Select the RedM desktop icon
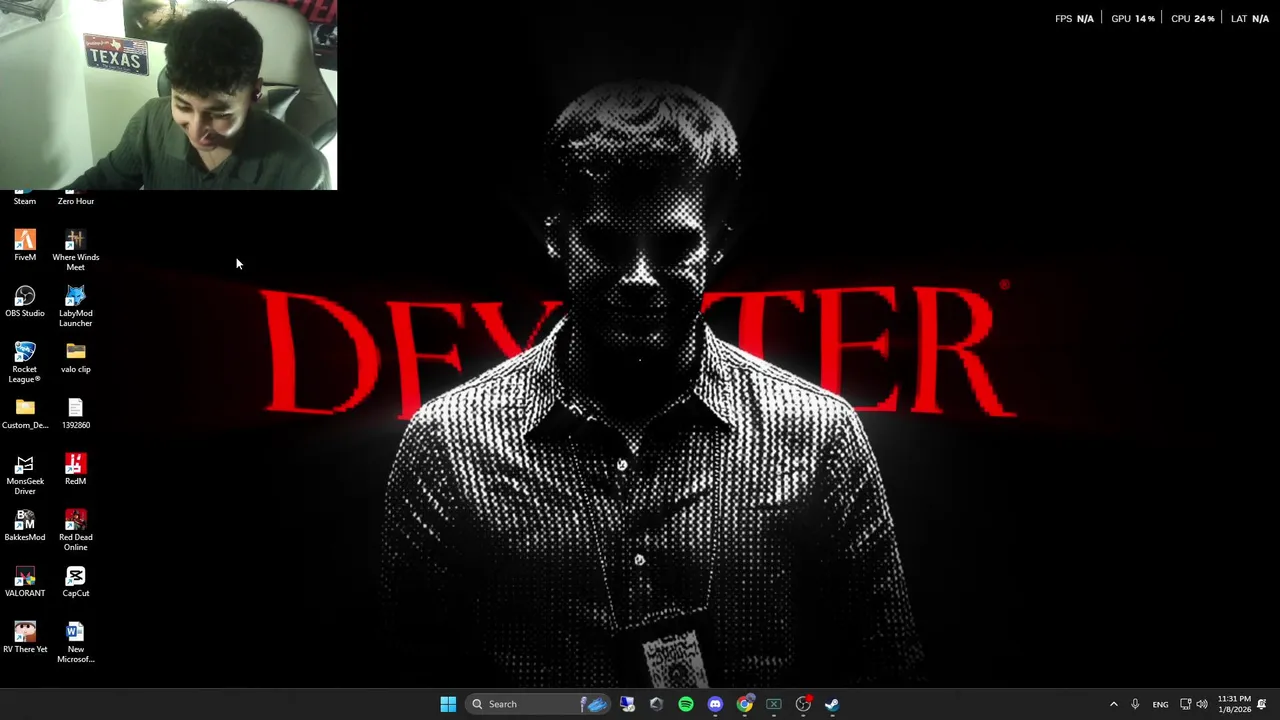This screenshot has width=1280, height=720. coord(76,470)
